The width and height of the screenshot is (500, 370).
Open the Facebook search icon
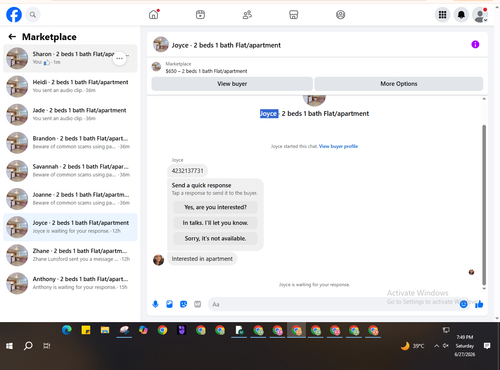click(x=33, y=15)
